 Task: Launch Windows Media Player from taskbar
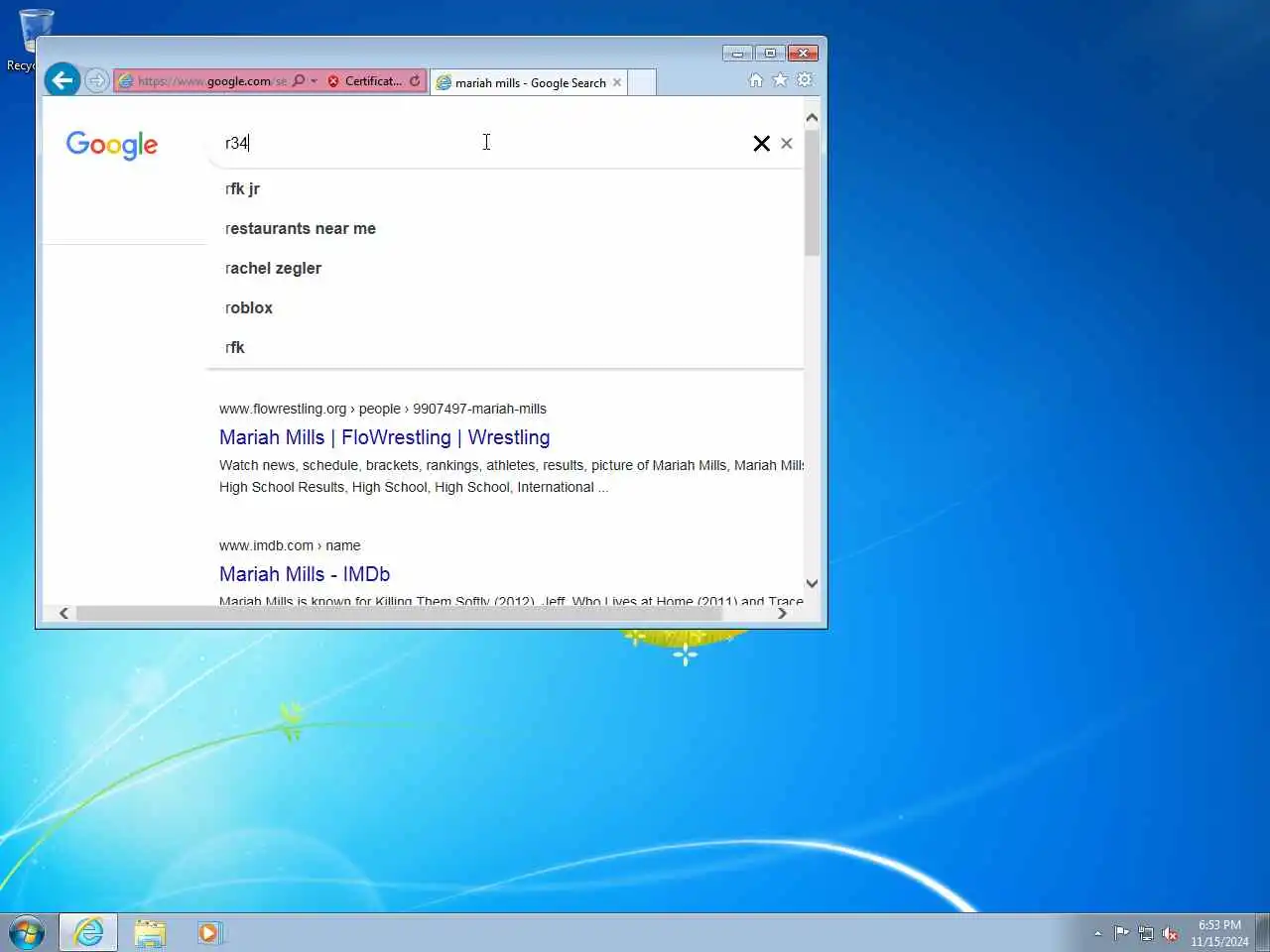pos(209,932)
